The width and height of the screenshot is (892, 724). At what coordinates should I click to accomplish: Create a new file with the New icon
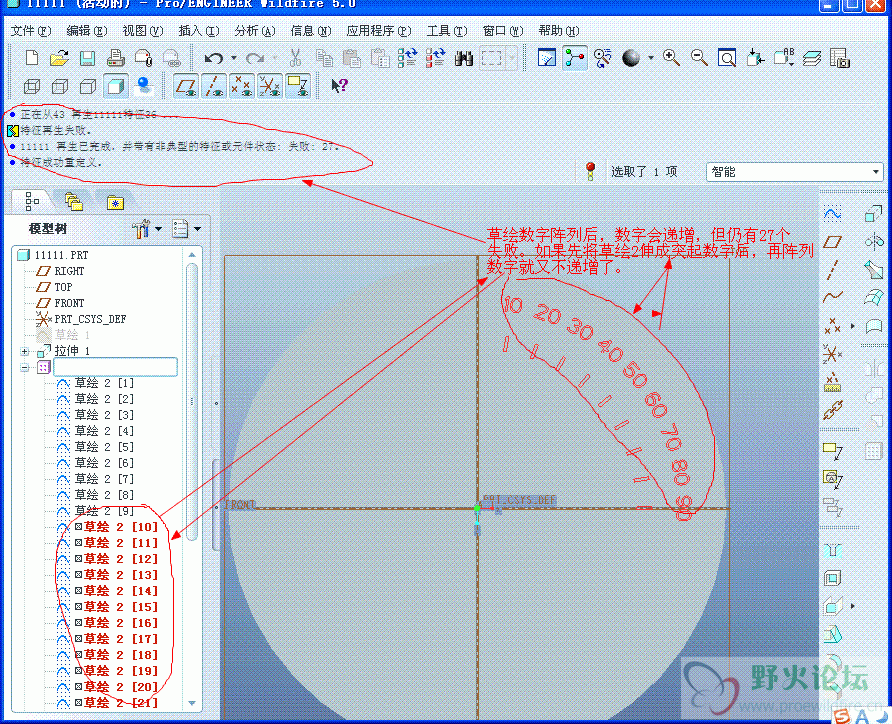(x=32, y=57)
